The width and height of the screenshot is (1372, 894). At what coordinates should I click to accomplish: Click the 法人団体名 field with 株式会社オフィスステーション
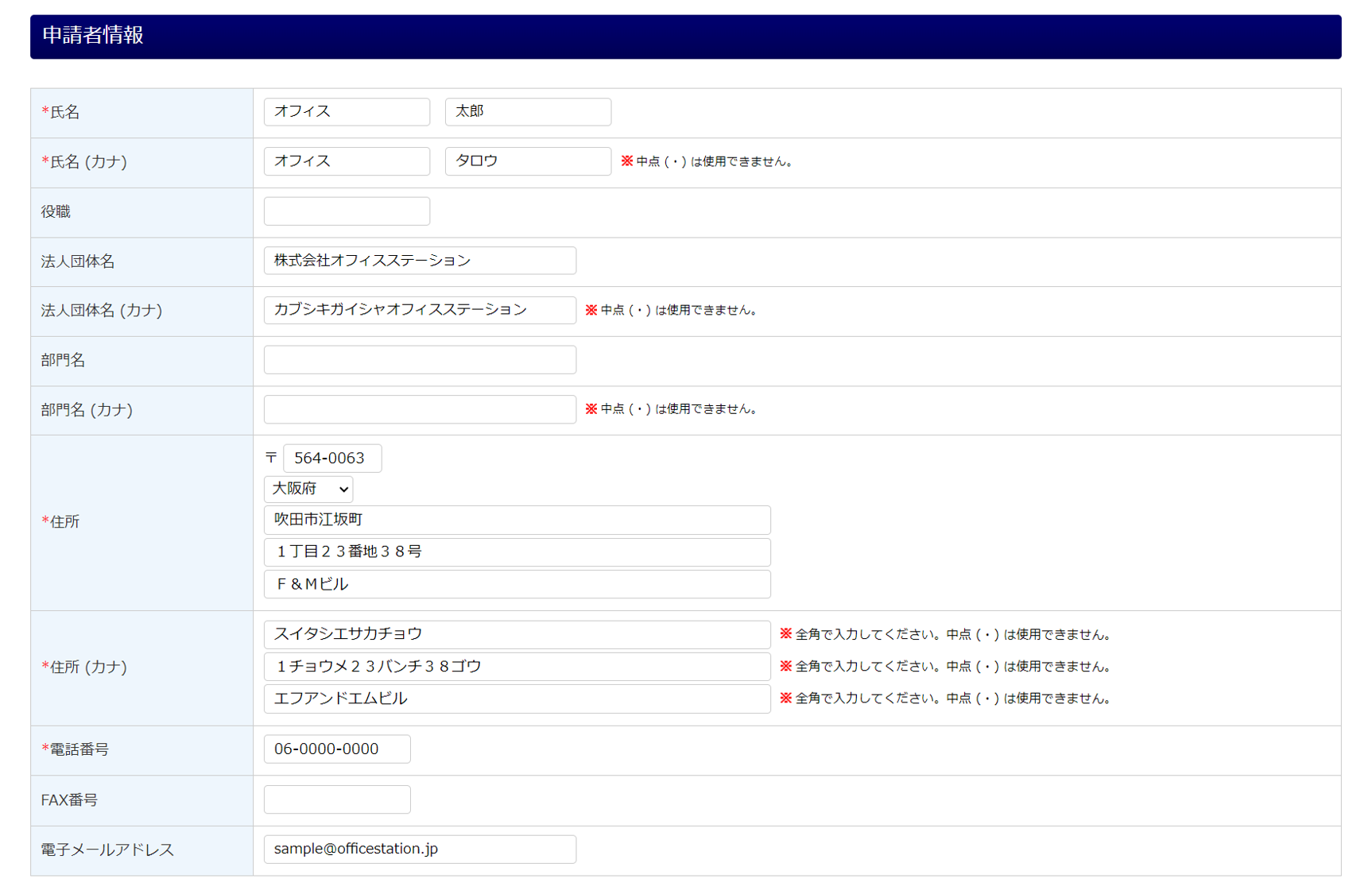[420, 261]
